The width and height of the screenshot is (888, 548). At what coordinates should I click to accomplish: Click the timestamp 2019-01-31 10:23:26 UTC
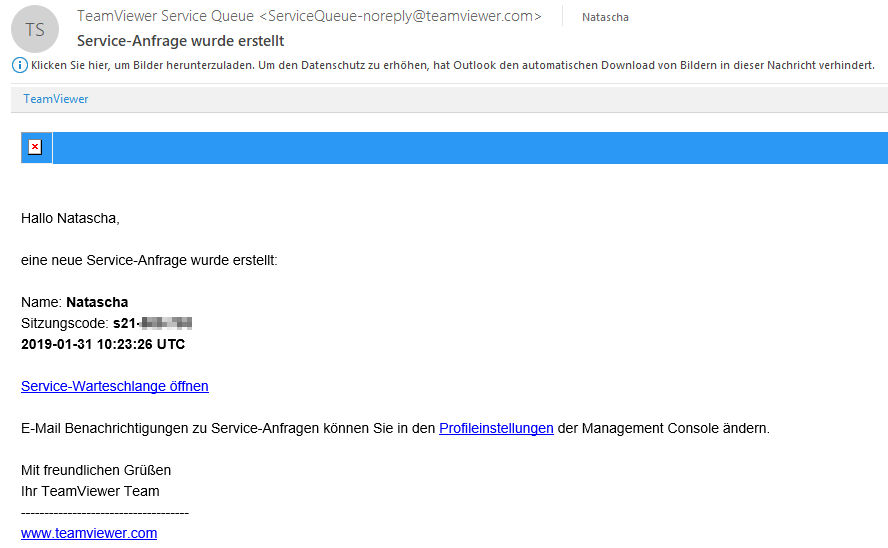(x=103, y=344)
